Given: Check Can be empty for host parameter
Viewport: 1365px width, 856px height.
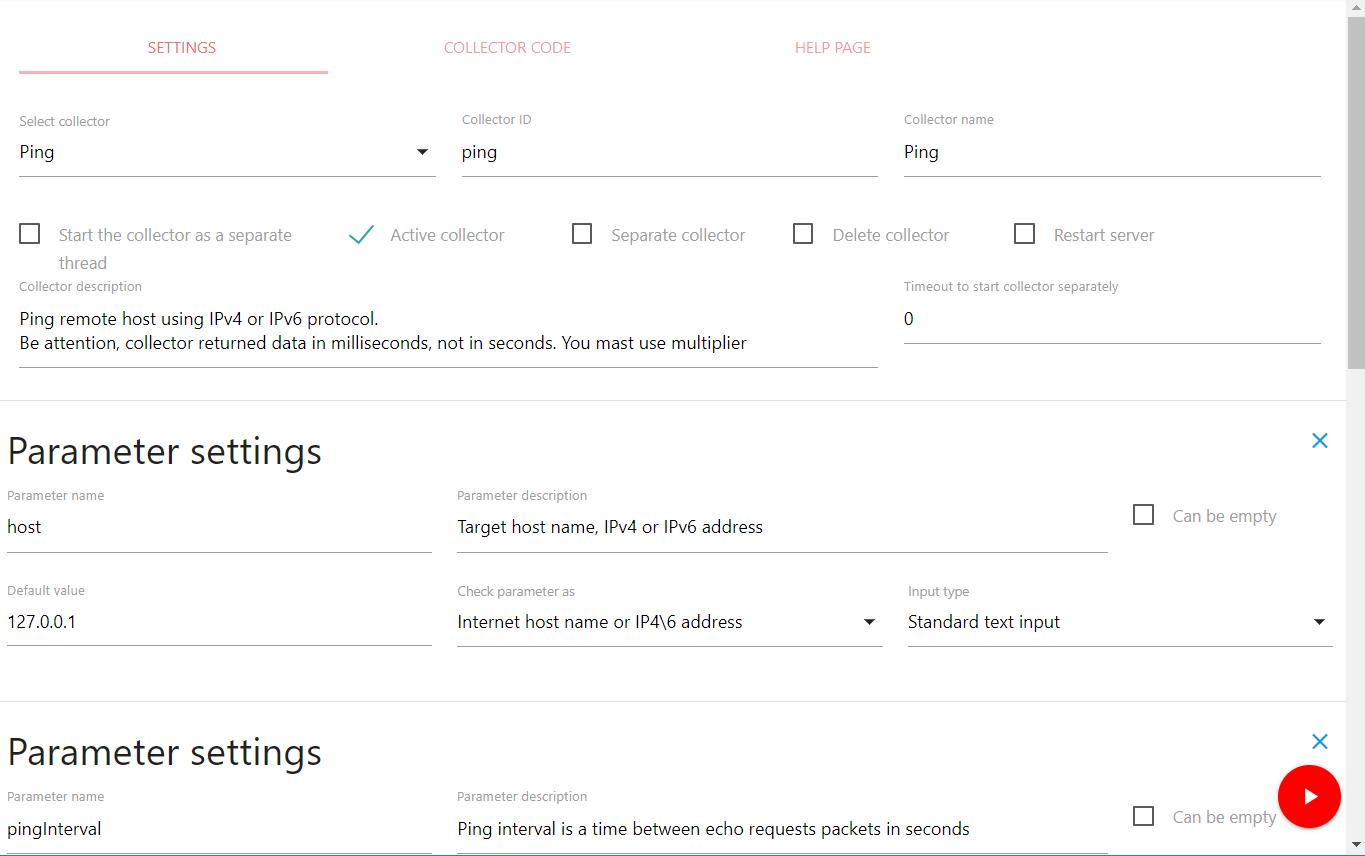Looking at the screenshot, I should click(1143, 515).
